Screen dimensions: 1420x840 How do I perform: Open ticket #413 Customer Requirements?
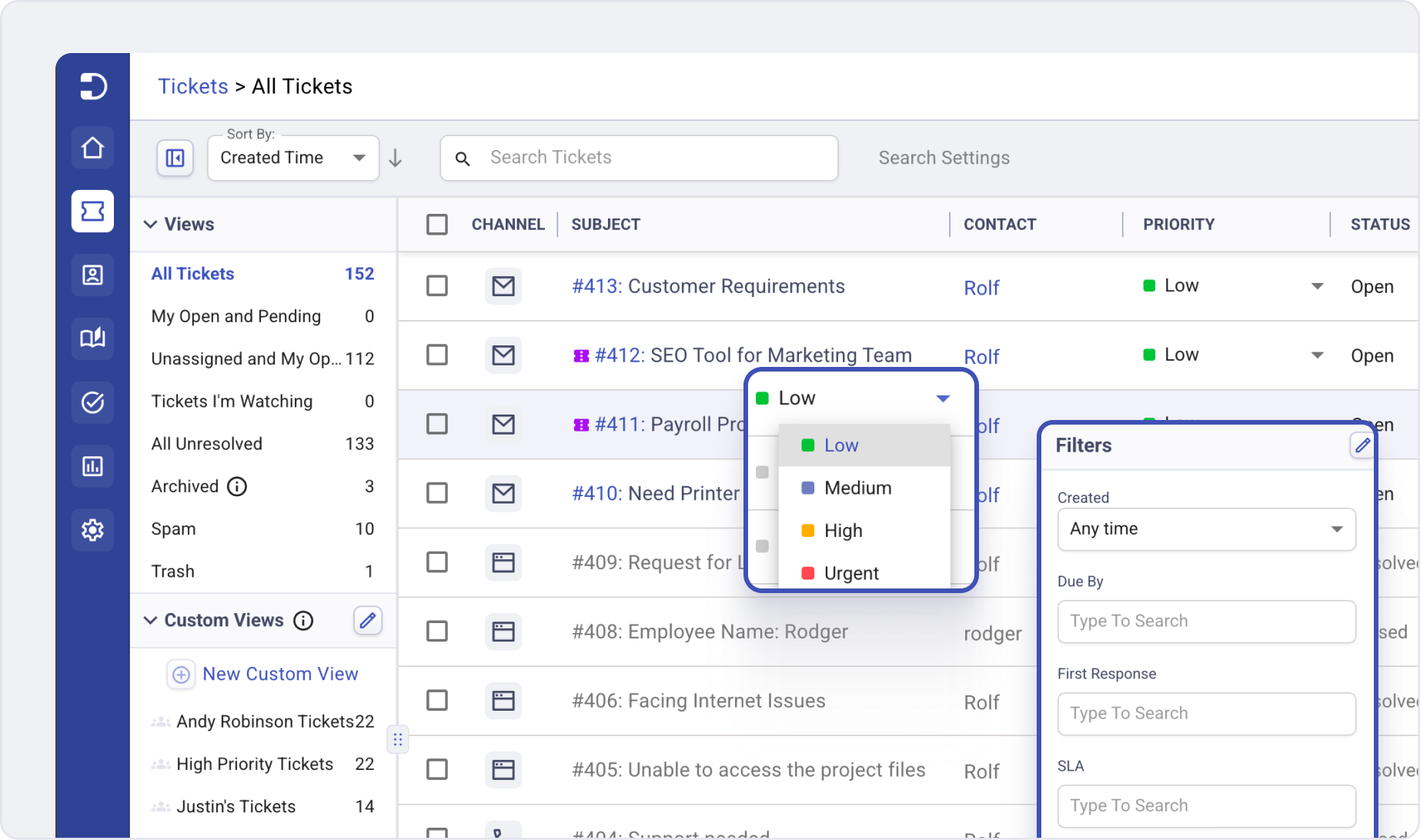pos(707,286)
